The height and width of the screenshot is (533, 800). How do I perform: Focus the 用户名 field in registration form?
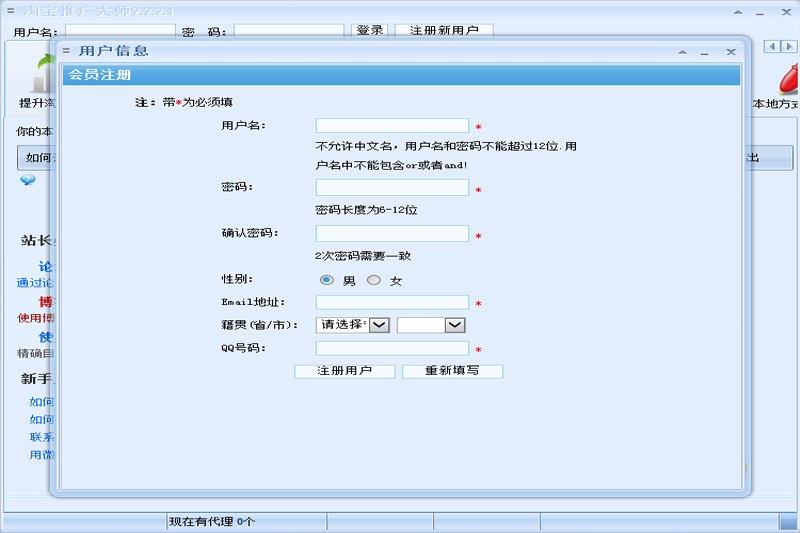[x=392, y=125]
